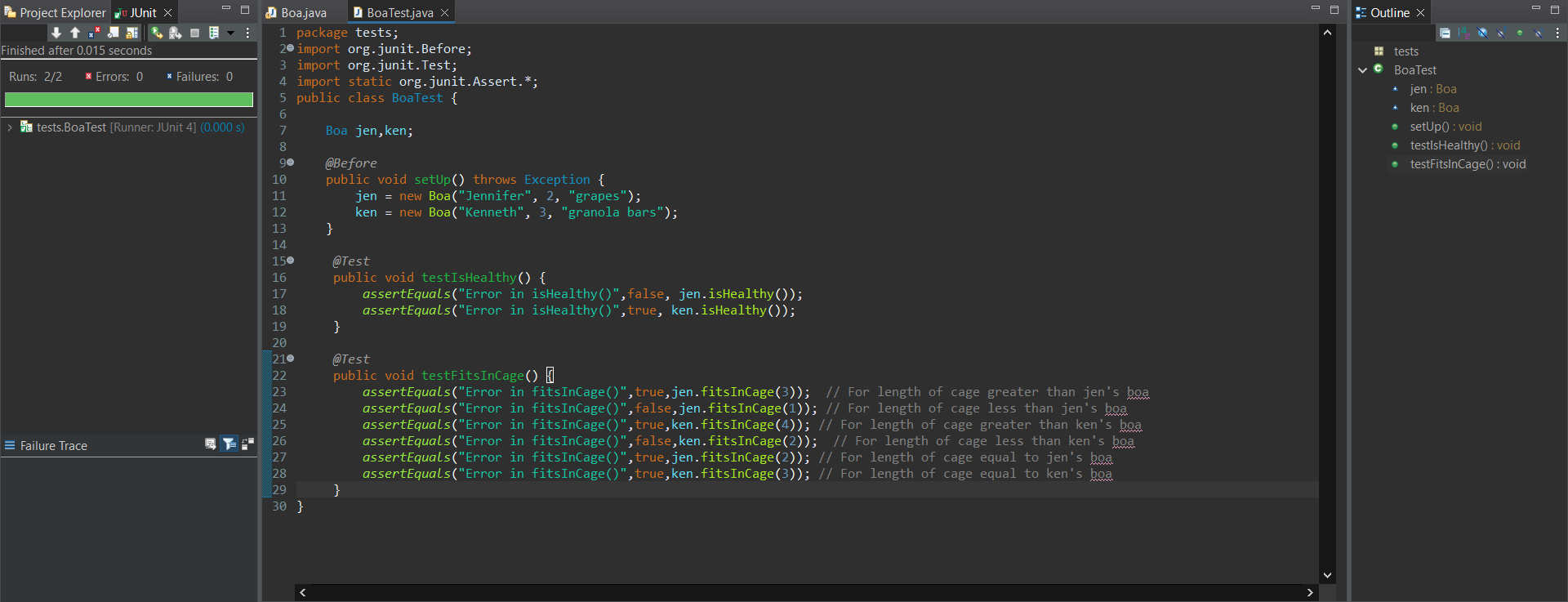Click the editor vertical scrollbar up arrow

1327,33
